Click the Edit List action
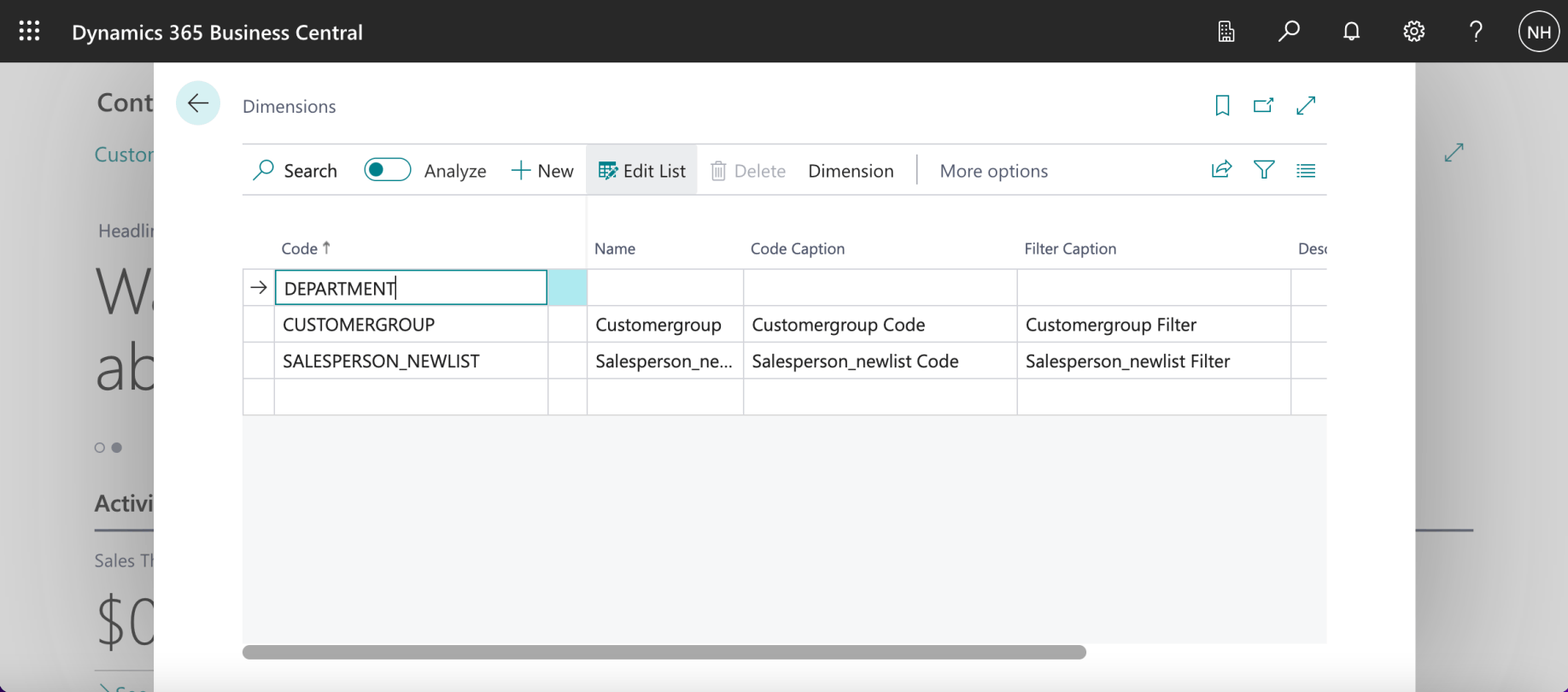 (642, 171)
